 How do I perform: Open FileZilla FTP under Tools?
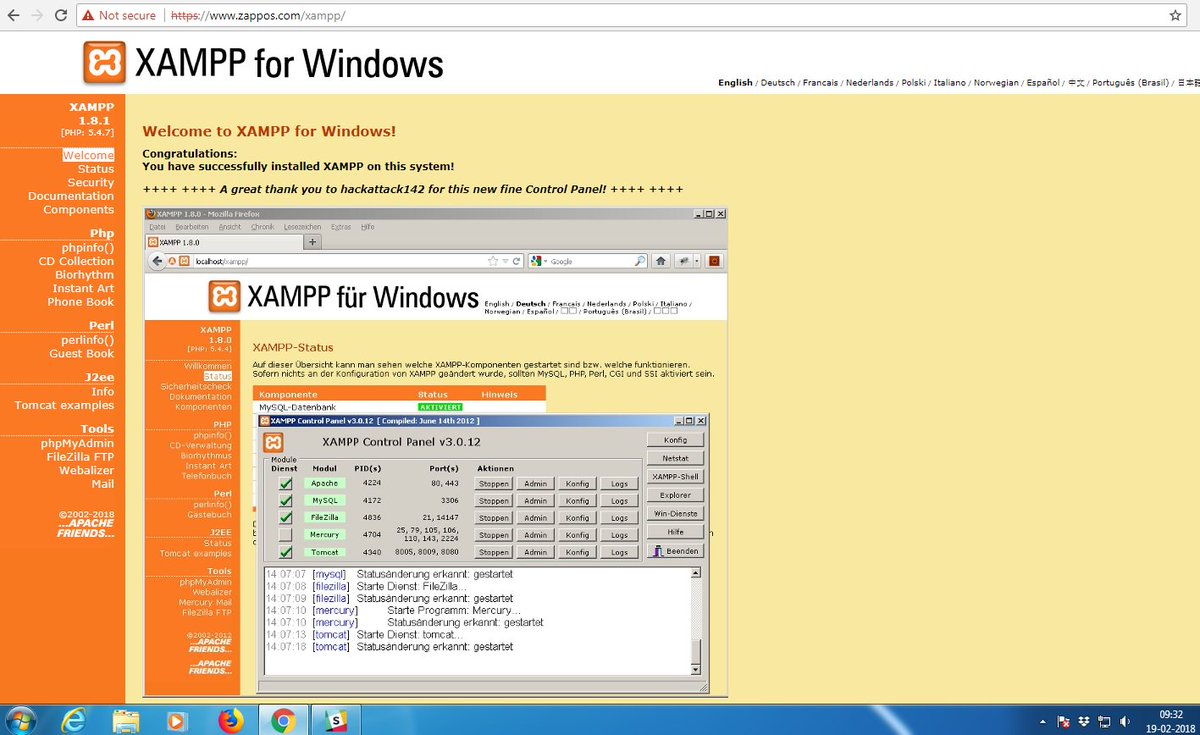point(80,457)
